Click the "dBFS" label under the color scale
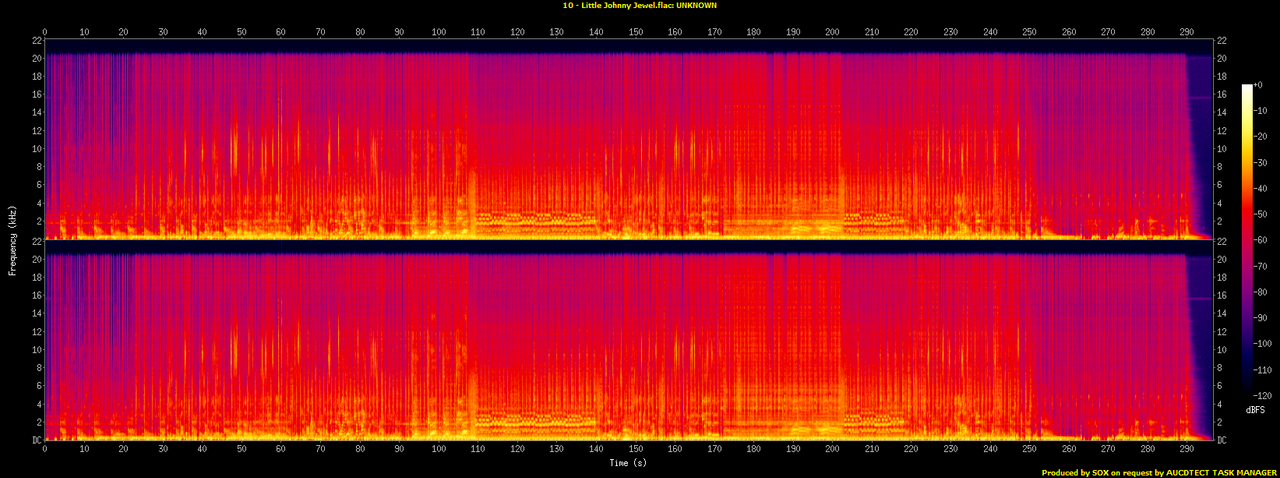 click(x=1255, y=411)
